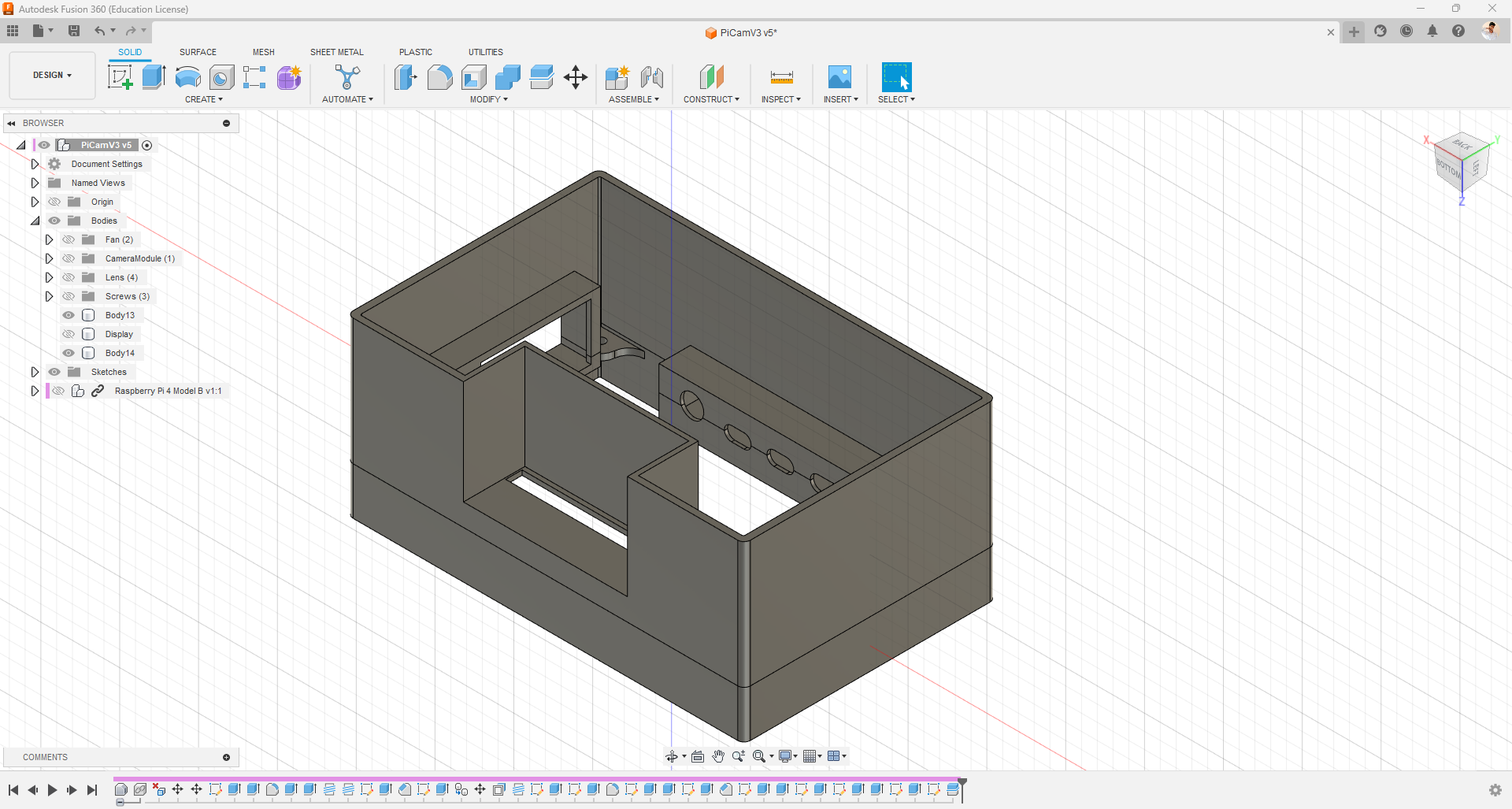Open the MODIFY dropdown menu
The height and width of the screenshot is (809, 1512).
click(489, 99)
